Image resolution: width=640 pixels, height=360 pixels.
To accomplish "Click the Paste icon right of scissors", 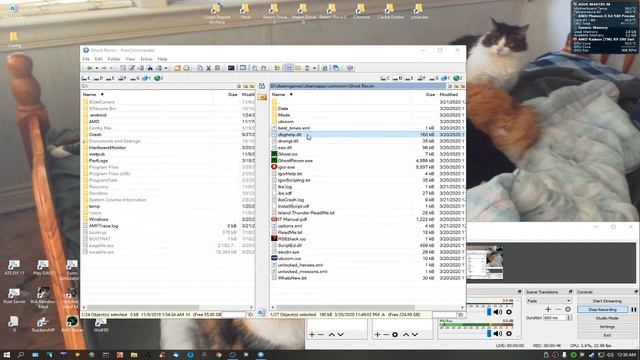I will coord(218,68).
